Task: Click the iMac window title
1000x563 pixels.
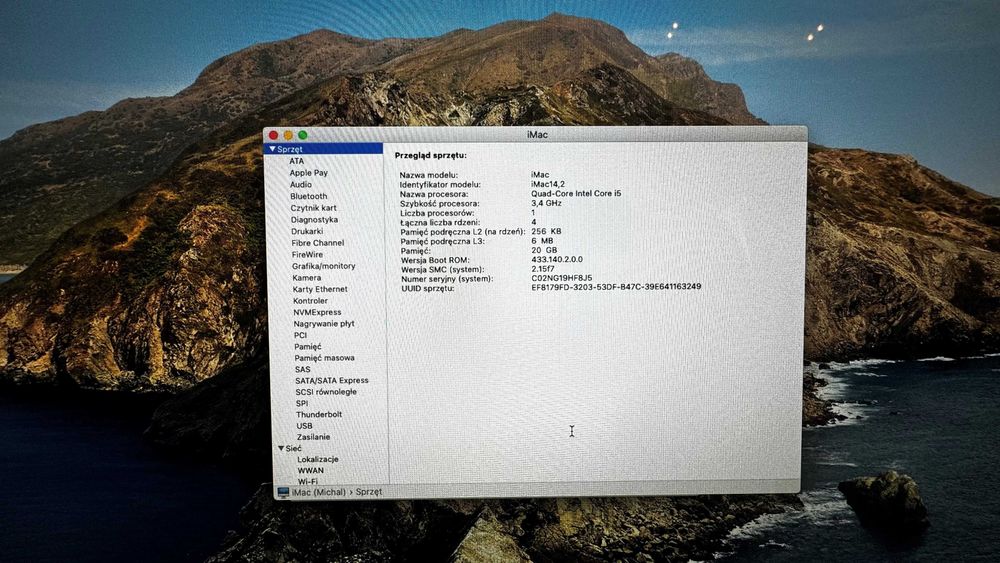Action: [x=537, y=135]
